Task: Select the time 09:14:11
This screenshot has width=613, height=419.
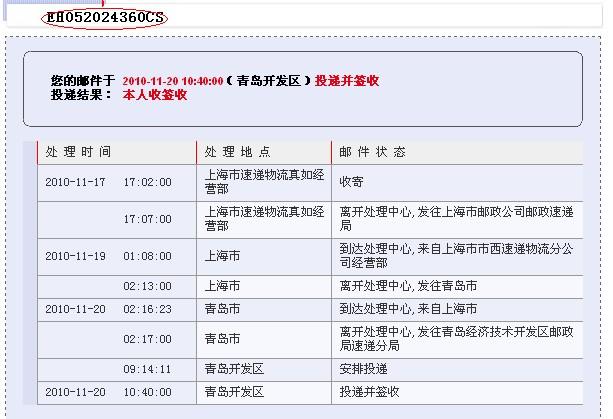Action: coord(147,369)
